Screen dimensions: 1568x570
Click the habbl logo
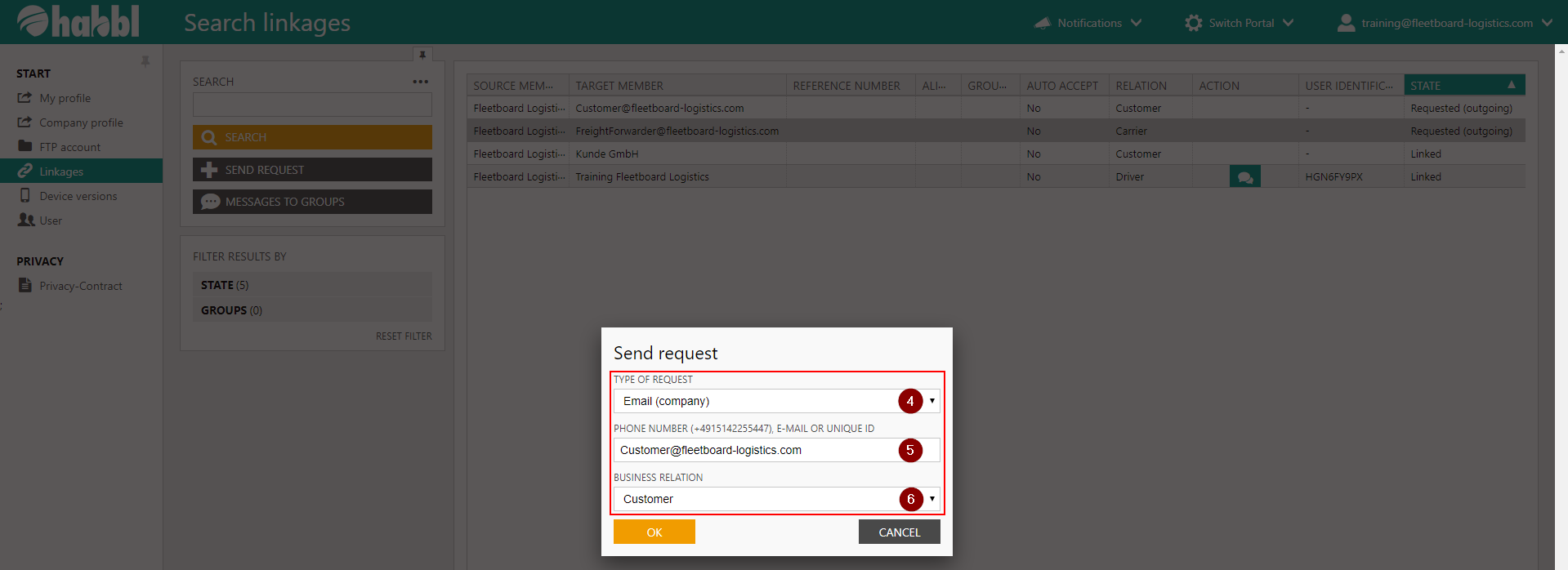[x=78, y=22]
